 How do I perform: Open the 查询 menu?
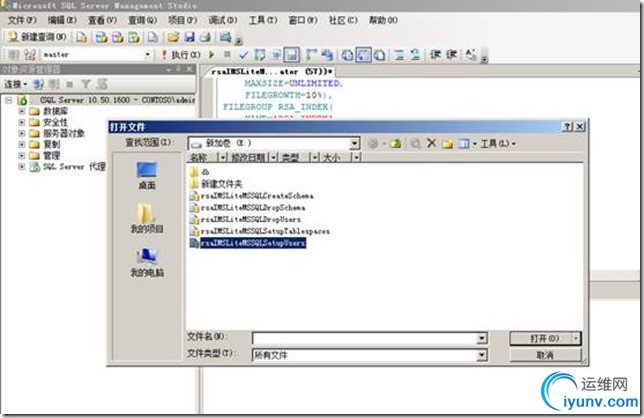(x=142, y=20)
